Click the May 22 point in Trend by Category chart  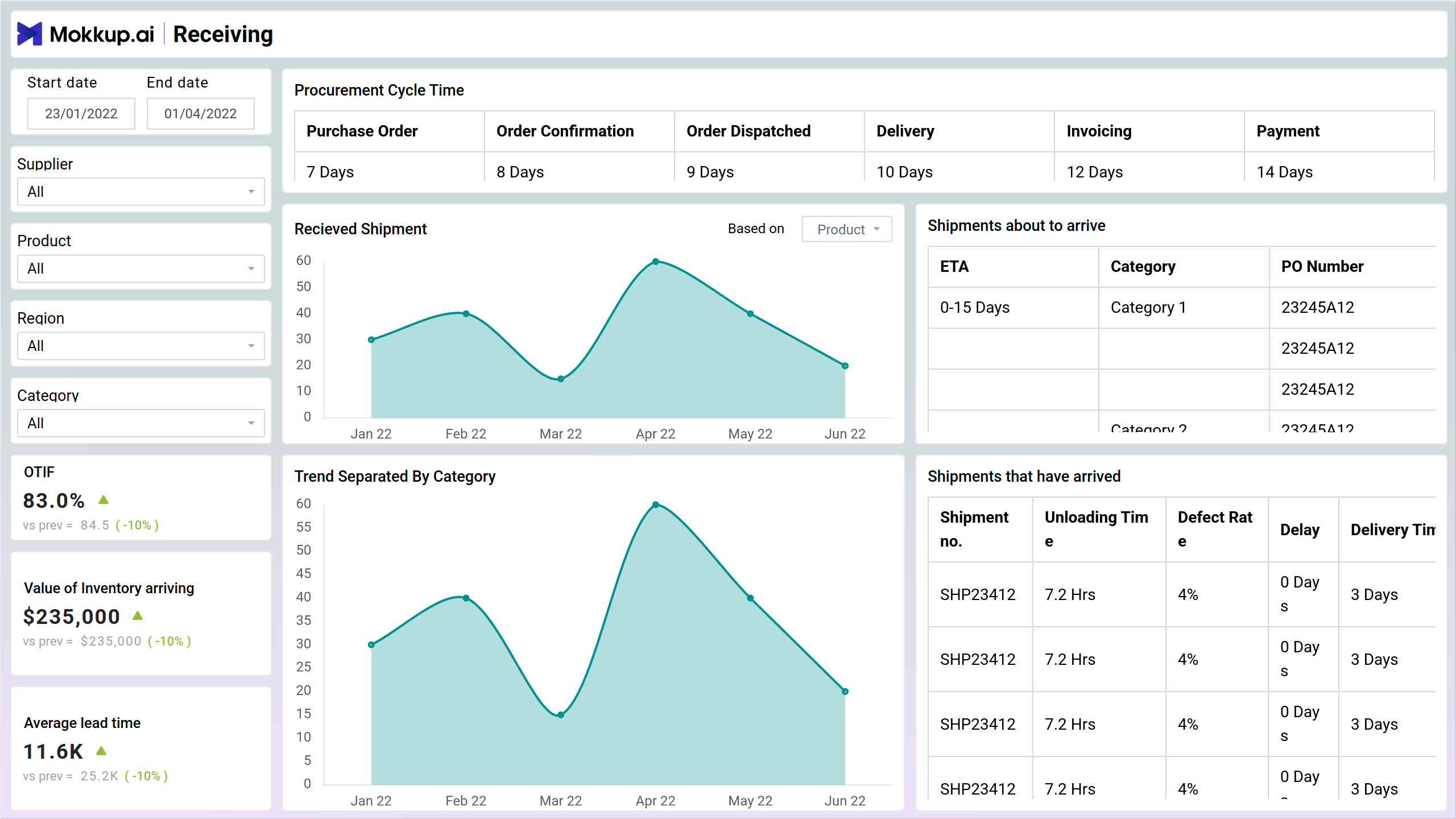coord(750,598)
